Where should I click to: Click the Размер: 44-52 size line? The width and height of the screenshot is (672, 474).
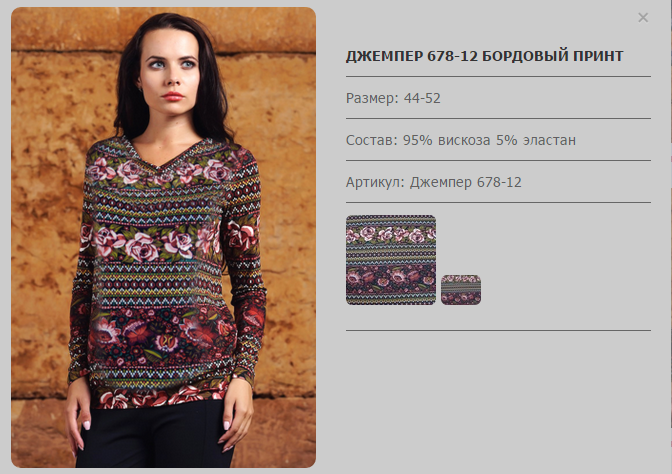click(x=393, y=98)
